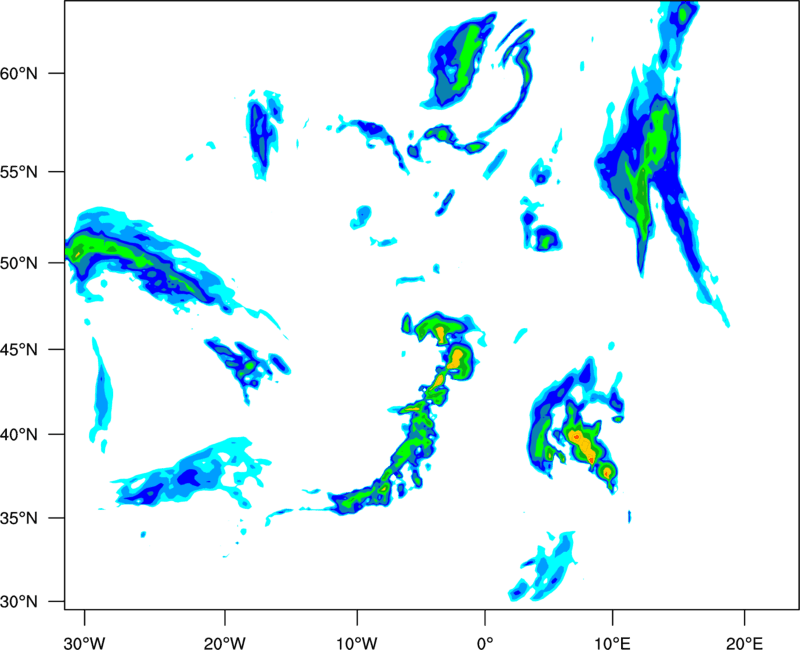Click the 30°N latitude label

[19, 602]
